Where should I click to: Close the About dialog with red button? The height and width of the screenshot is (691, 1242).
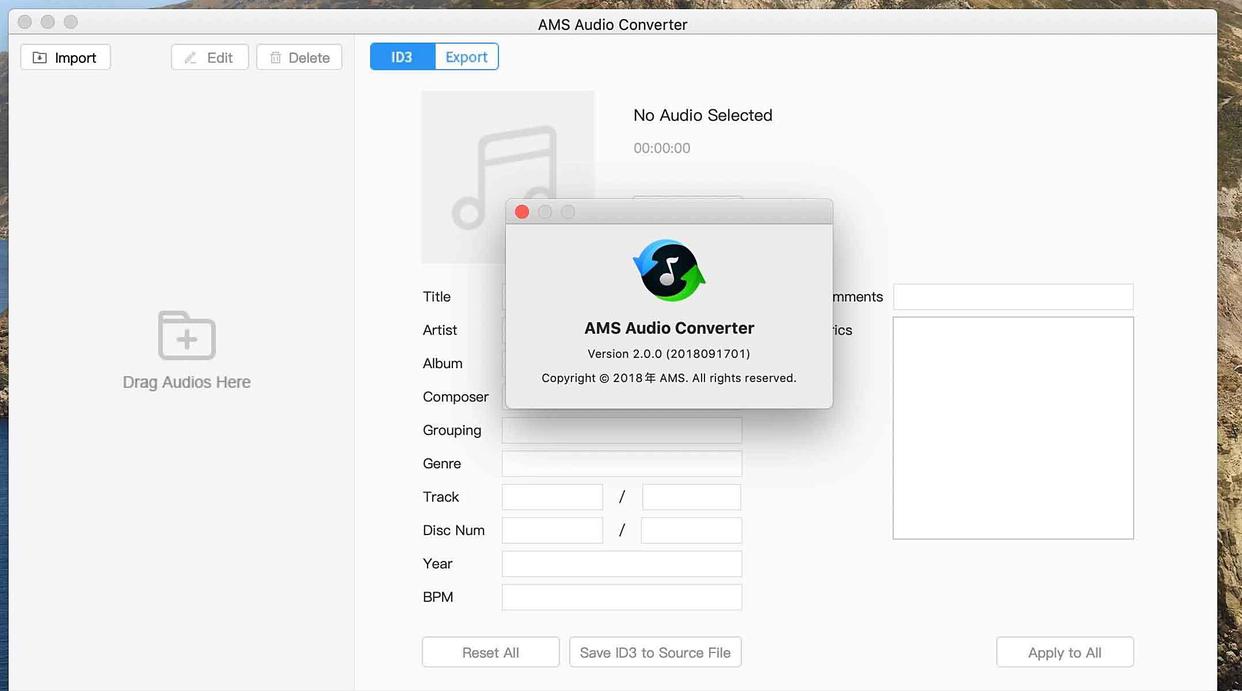click(x=522, y=212)
